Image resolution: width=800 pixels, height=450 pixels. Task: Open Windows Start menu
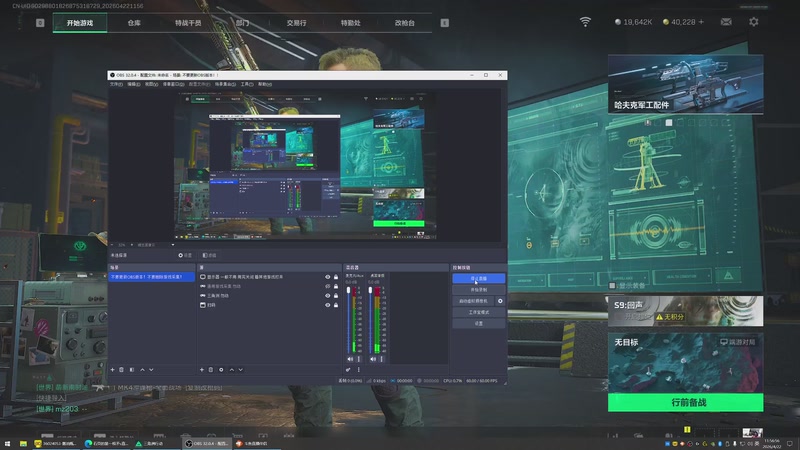7,443
